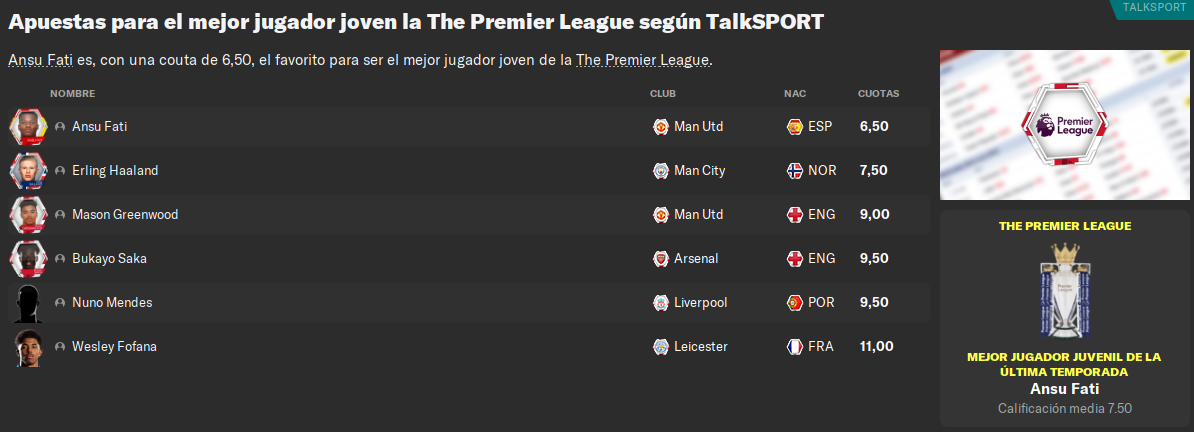Open The Premier League link in sentence
This screenshot has height=432, width=1194.
point(643,60)
